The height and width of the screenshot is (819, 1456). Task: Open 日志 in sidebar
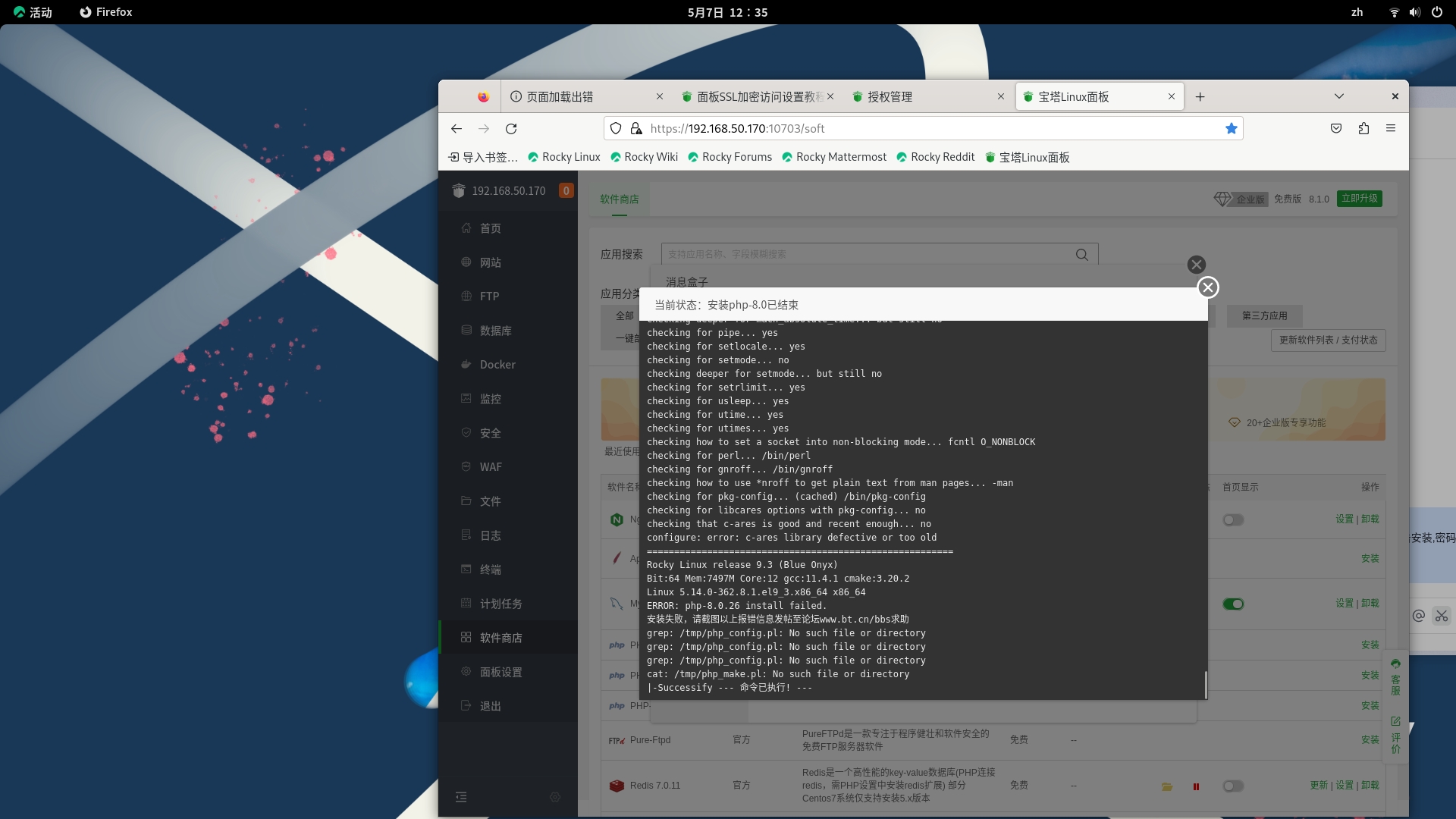[508, 535]
